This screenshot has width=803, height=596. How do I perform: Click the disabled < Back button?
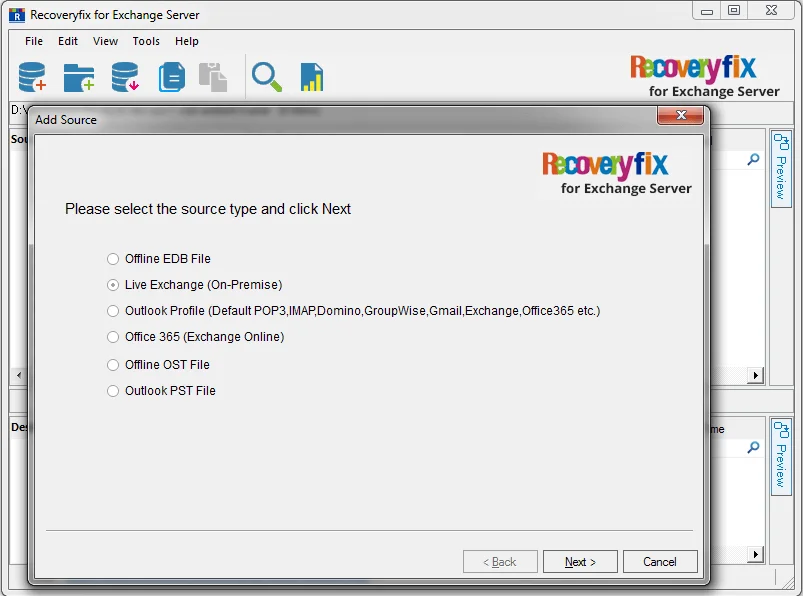(500, 562)
